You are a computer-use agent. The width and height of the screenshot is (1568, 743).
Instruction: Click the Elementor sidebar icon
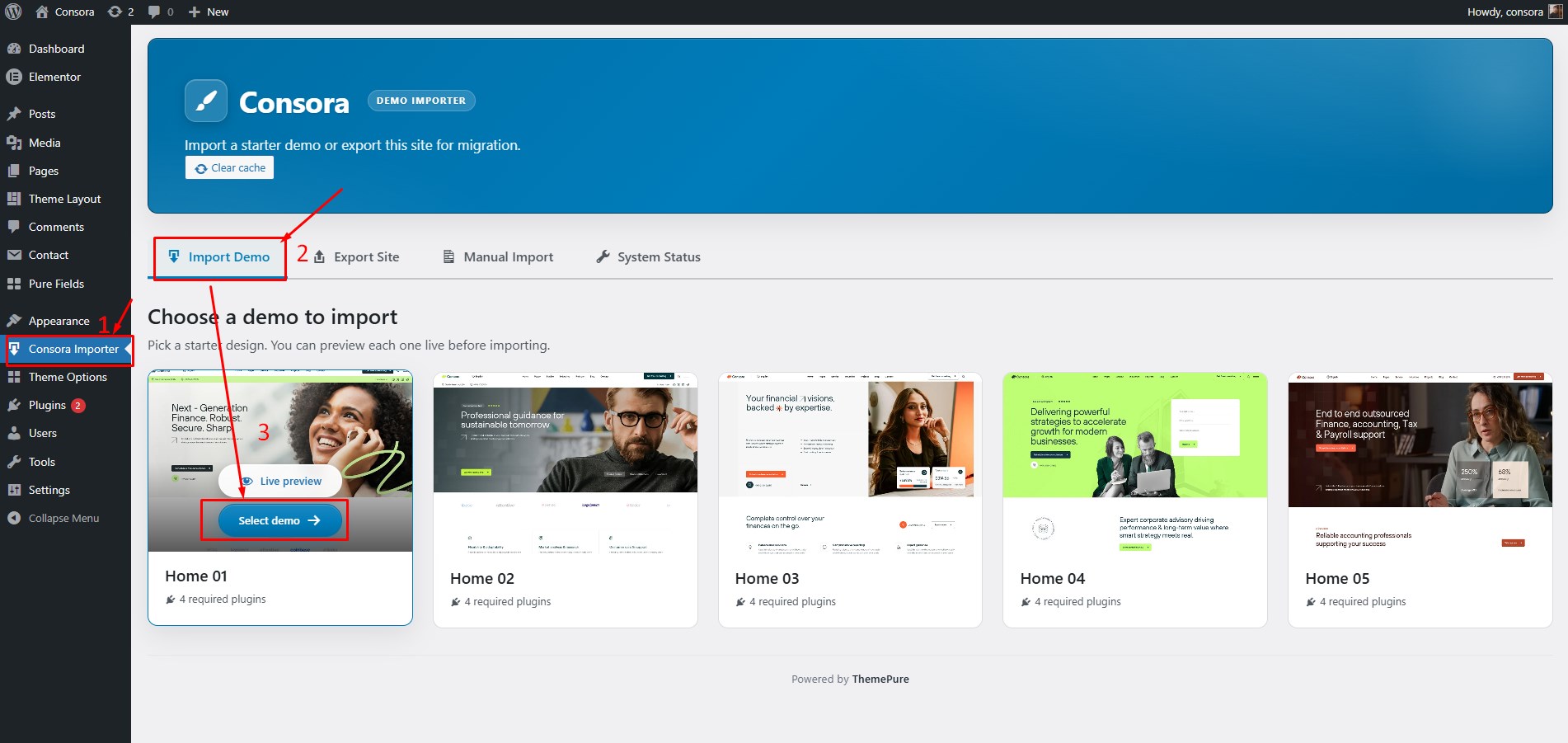(14, 77)
